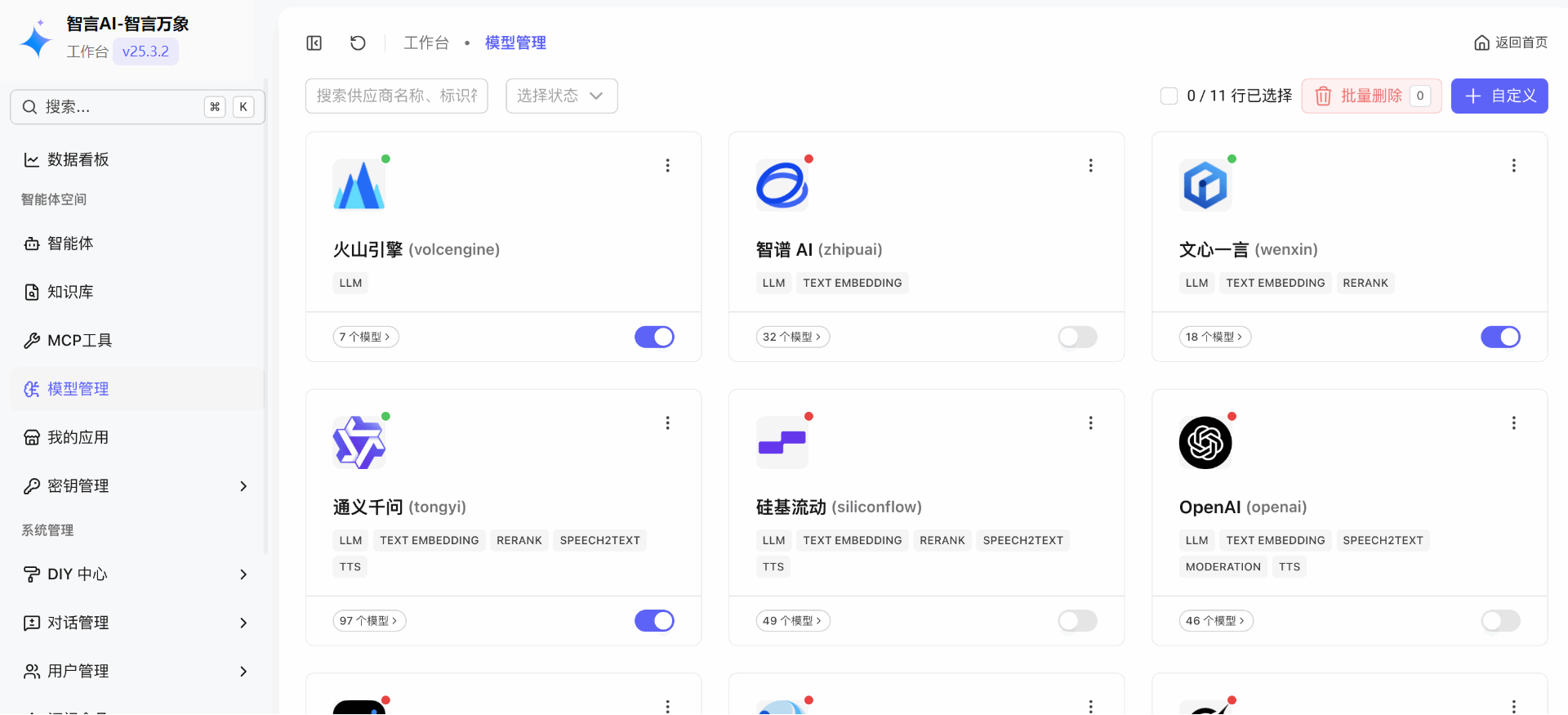Click the MCP工具 wrench icon
This screenshot has width=1568, height=715.
[x=32, y=341]
